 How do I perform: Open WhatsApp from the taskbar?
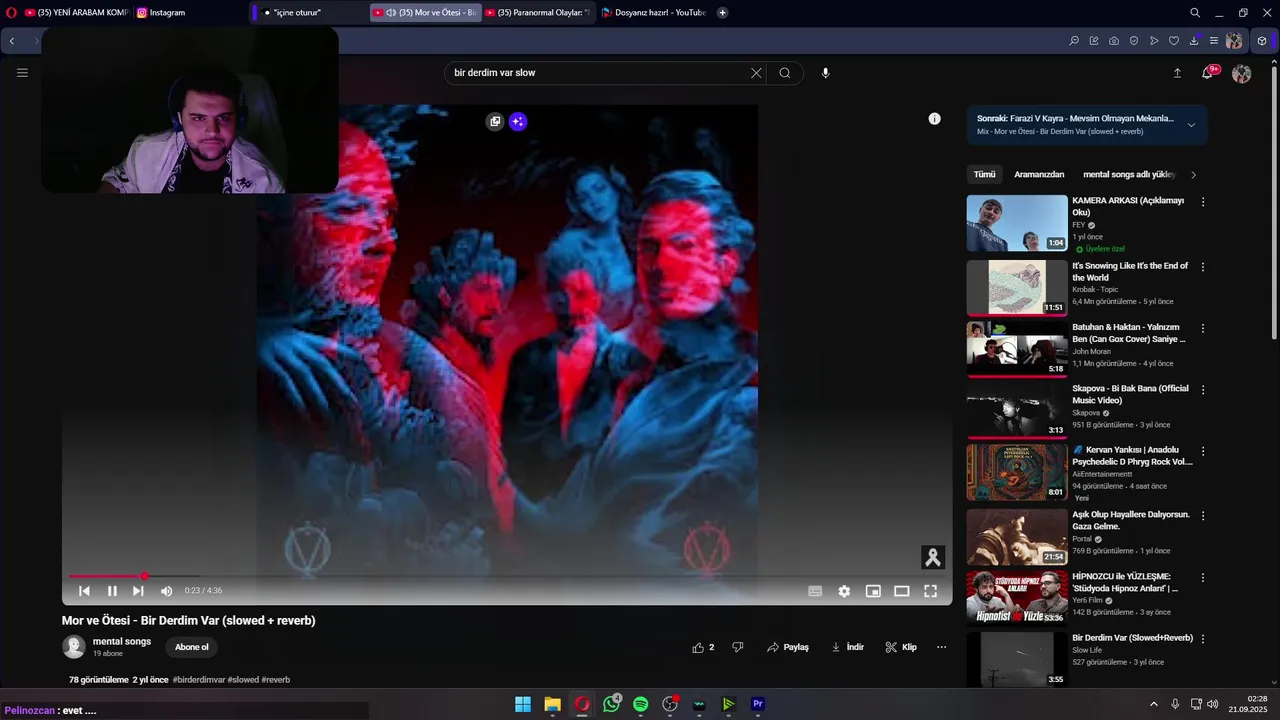612,704
